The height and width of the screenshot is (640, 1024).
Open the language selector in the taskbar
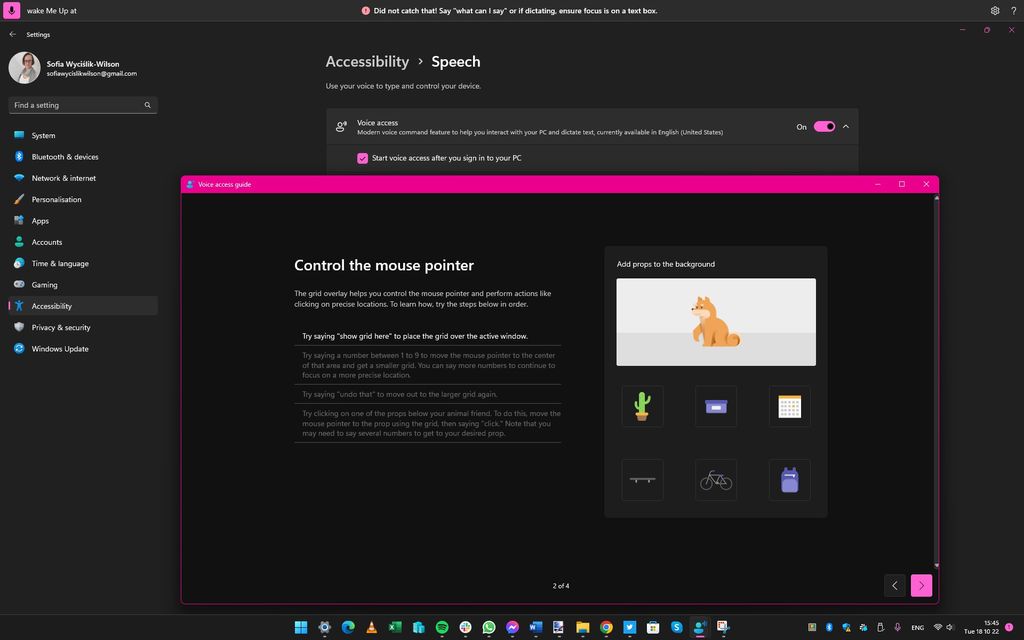pyautogui.click(x=917, y=628)
